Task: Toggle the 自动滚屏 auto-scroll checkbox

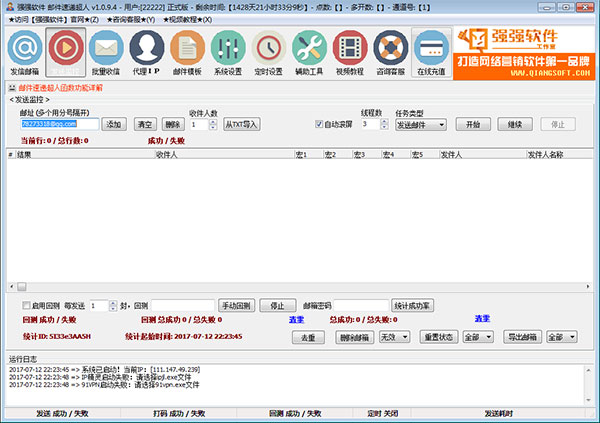Action: (320, 125)
